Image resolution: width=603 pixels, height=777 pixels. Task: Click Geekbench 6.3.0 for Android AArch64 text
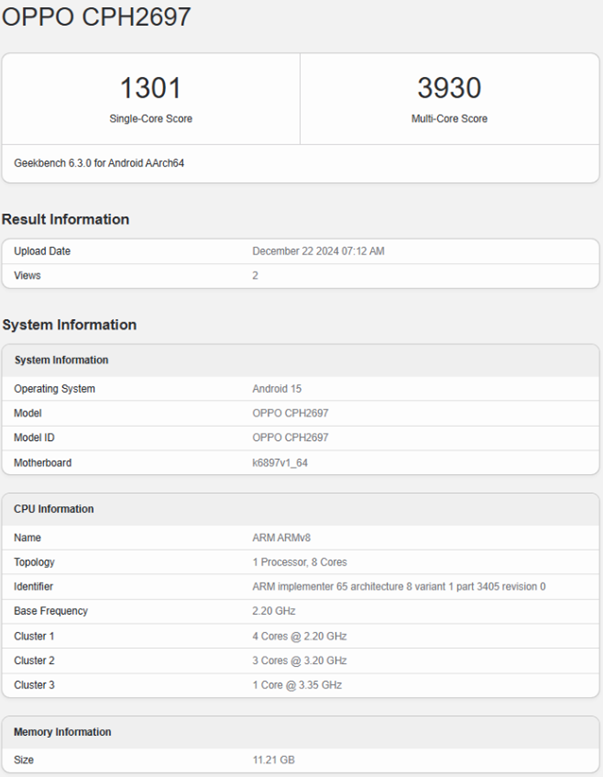point(99,163)
